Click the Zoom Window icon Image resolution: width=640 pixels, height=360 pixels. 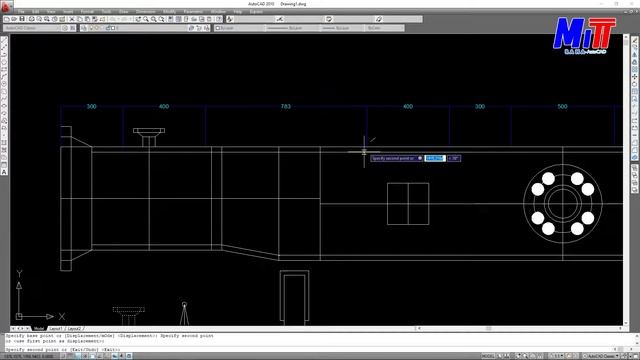[x=153, y=19]
